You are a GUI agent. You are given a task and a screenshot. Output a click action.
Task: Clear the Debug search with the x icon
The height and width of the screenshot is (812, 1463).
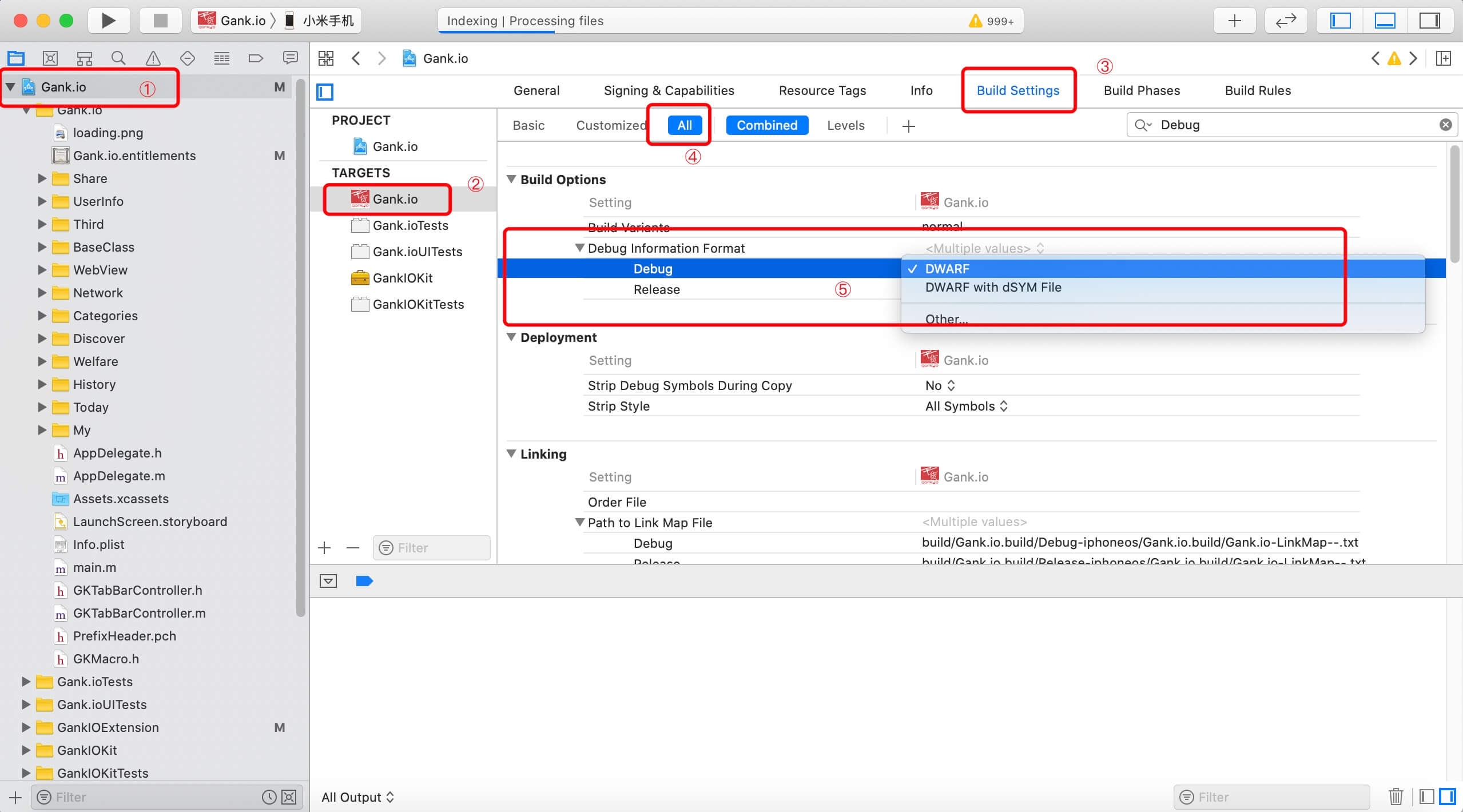(x=1445, y=124)
